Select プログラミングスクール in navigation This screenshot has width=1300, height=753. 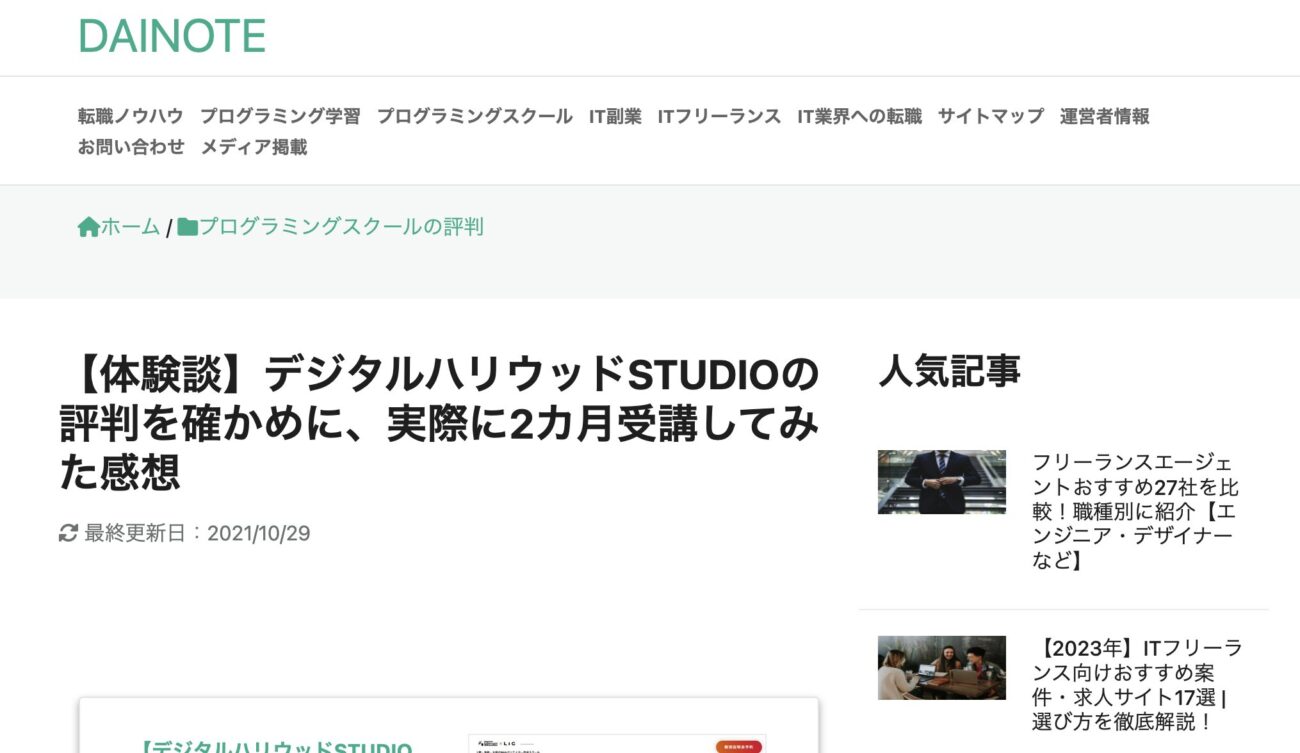tap(474, 116)
